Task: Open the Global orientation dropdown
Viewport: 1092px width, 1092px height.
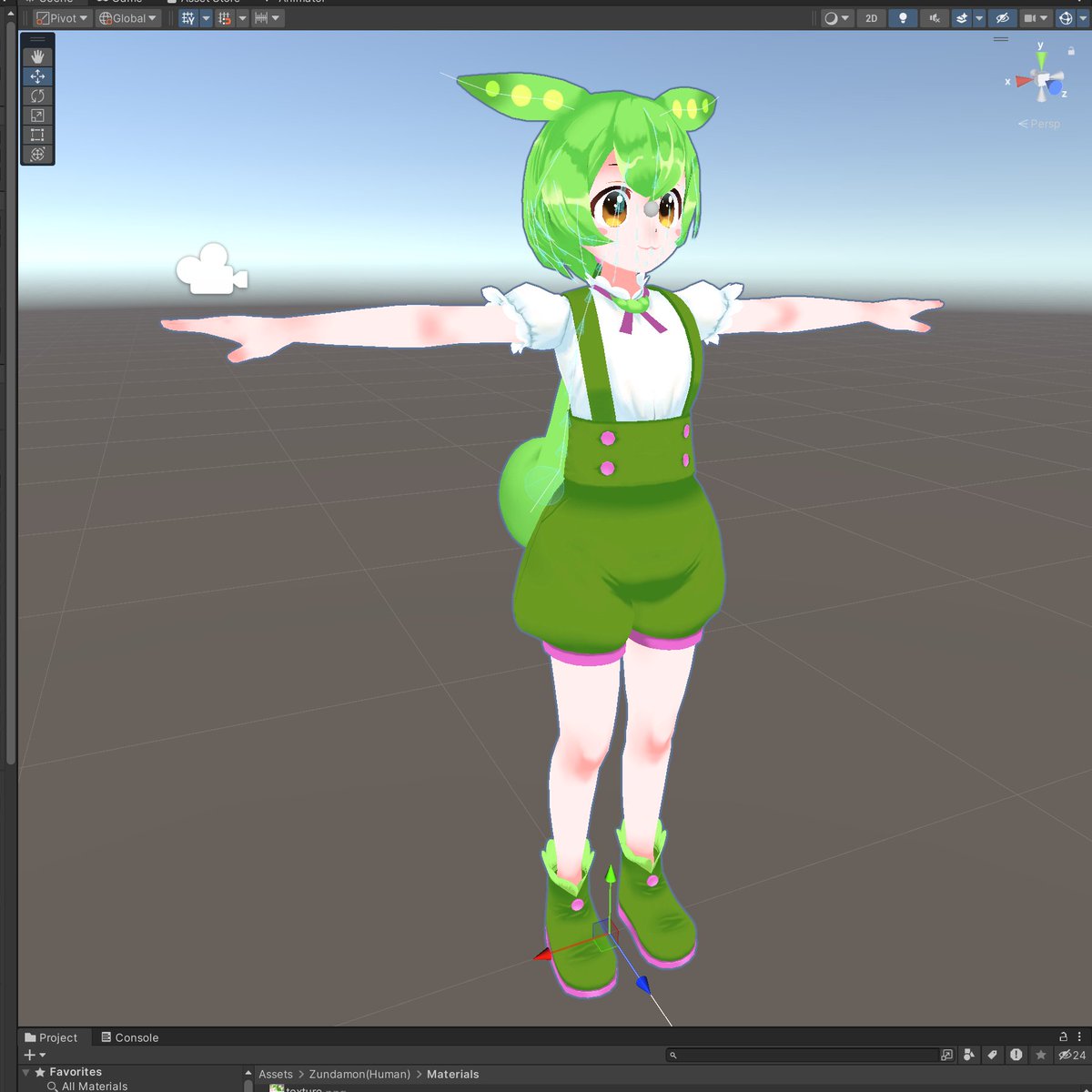Action: pyautogui.click(x=126, y=17)
